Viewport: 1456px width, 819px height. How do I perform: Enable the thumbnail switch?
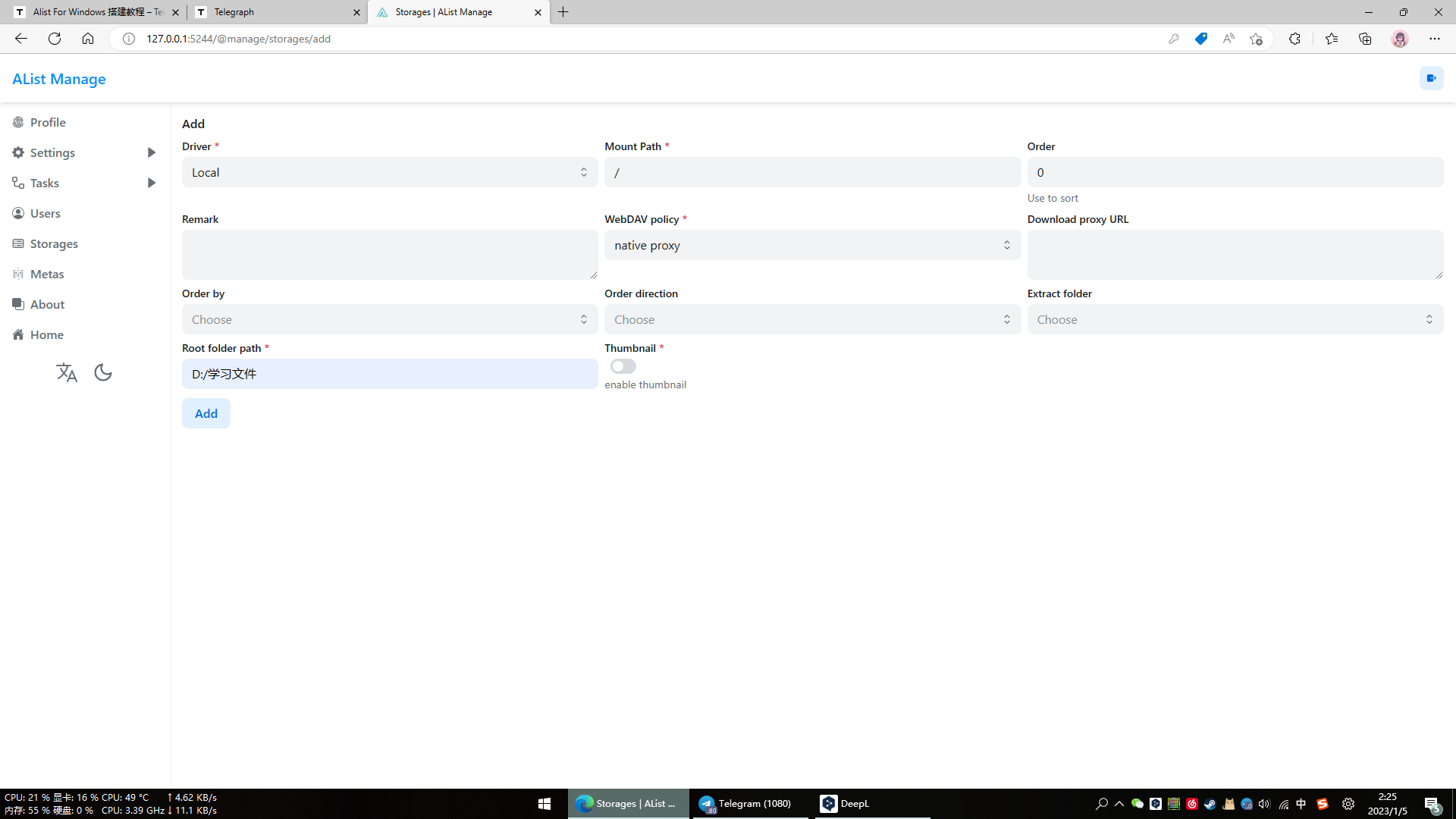(623, 366)
